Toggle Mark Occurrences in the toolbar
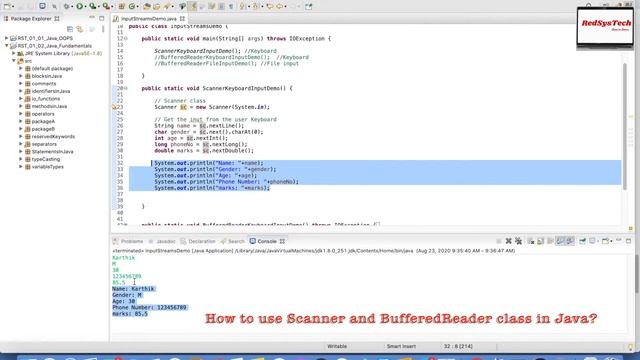 193,6
